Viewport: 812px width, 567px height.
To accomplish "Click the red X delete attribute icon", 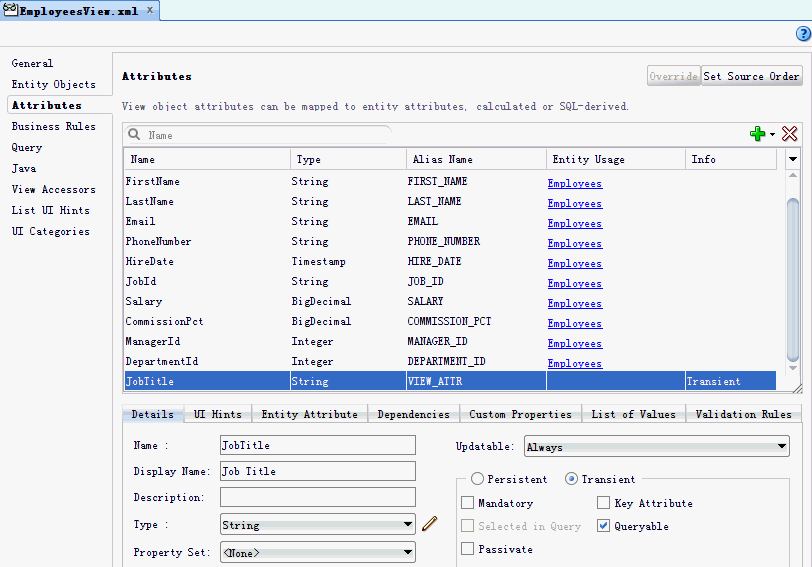I will [789, 134].
